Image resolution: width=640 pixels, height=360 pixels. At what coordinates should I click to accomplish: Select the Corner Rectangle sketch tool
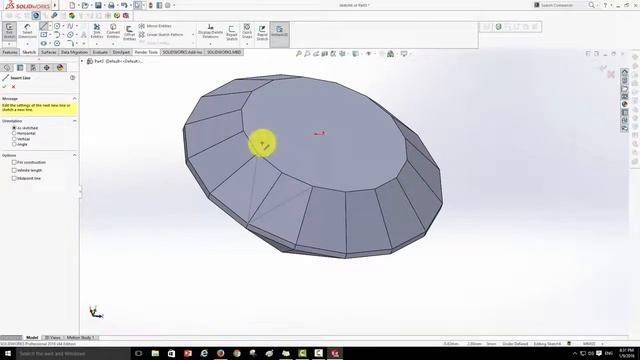pos(43,35)
